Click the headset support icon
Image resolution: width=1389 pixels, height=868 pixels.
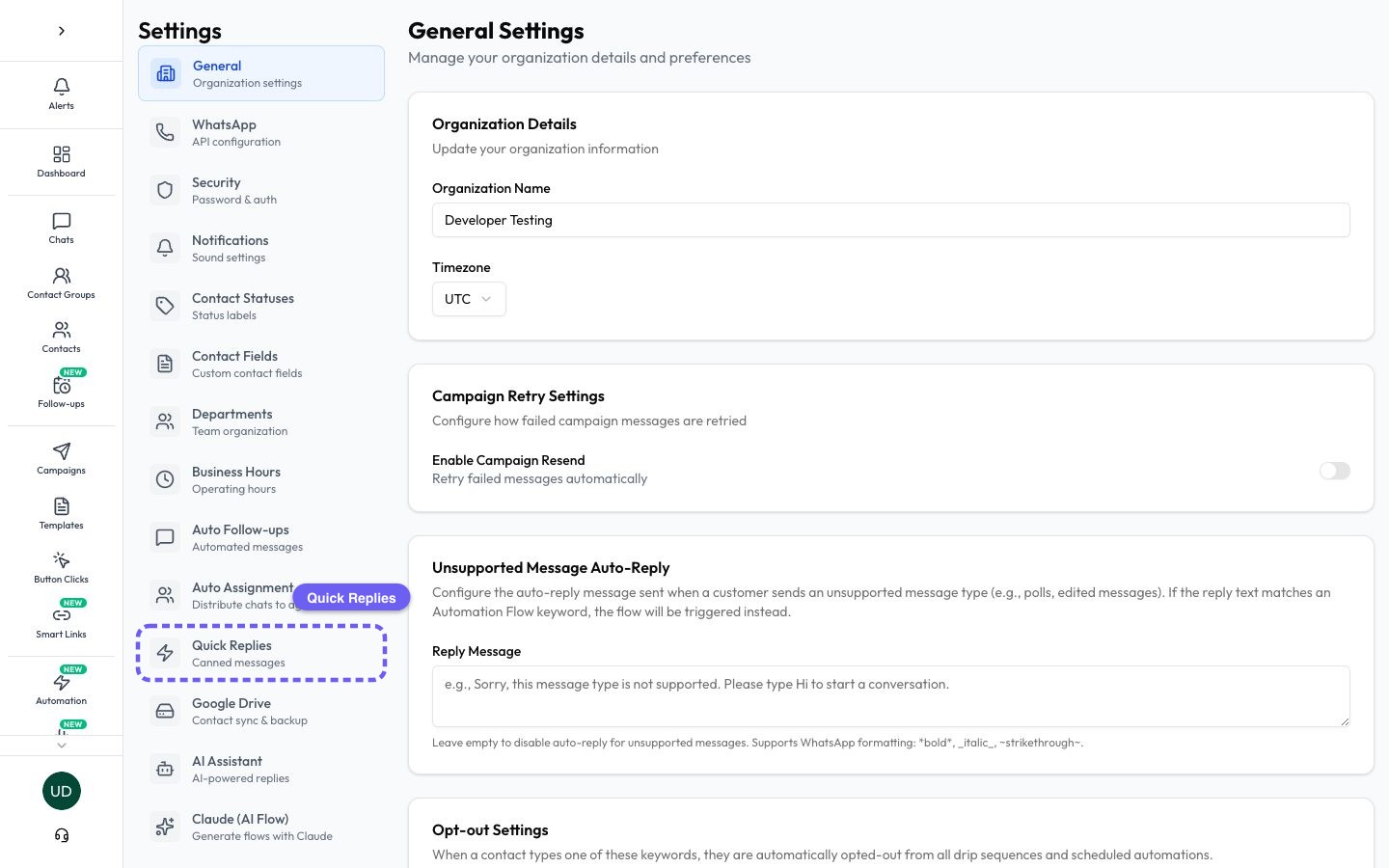coord(61,835)
